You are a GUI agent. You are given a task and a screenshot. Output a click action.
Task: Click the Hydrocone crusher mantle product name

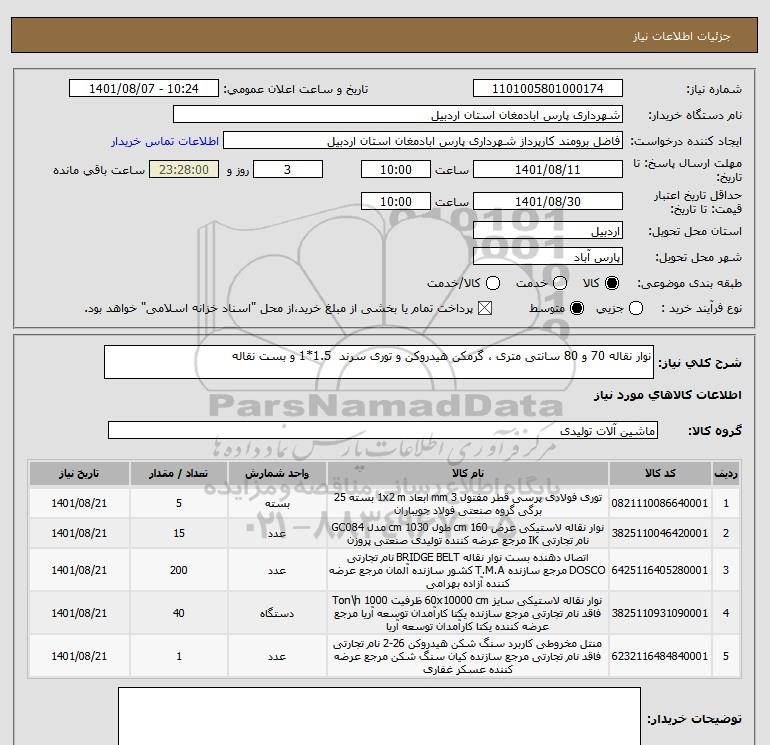click(468, 656)
